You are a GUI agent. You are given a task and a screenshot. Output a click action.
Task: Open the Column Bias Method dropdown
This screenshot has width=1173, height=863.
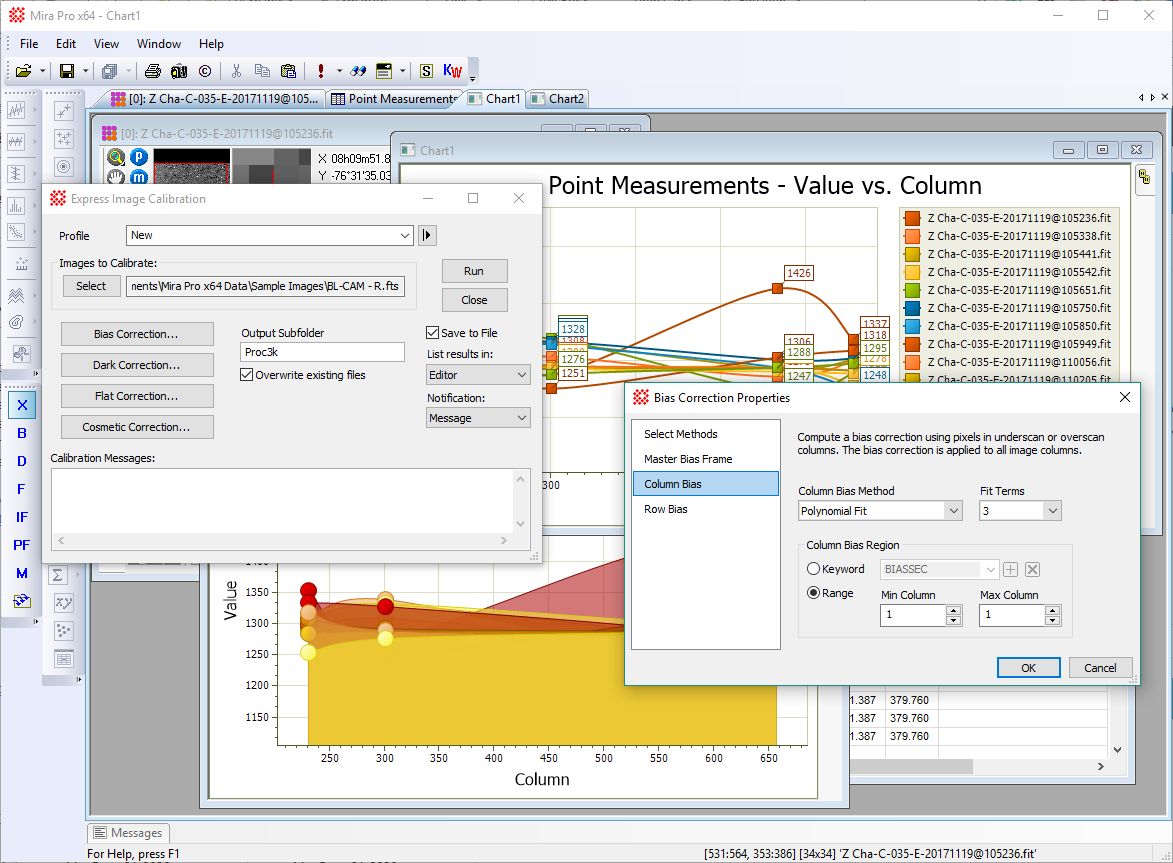click(x=880, y=511)
